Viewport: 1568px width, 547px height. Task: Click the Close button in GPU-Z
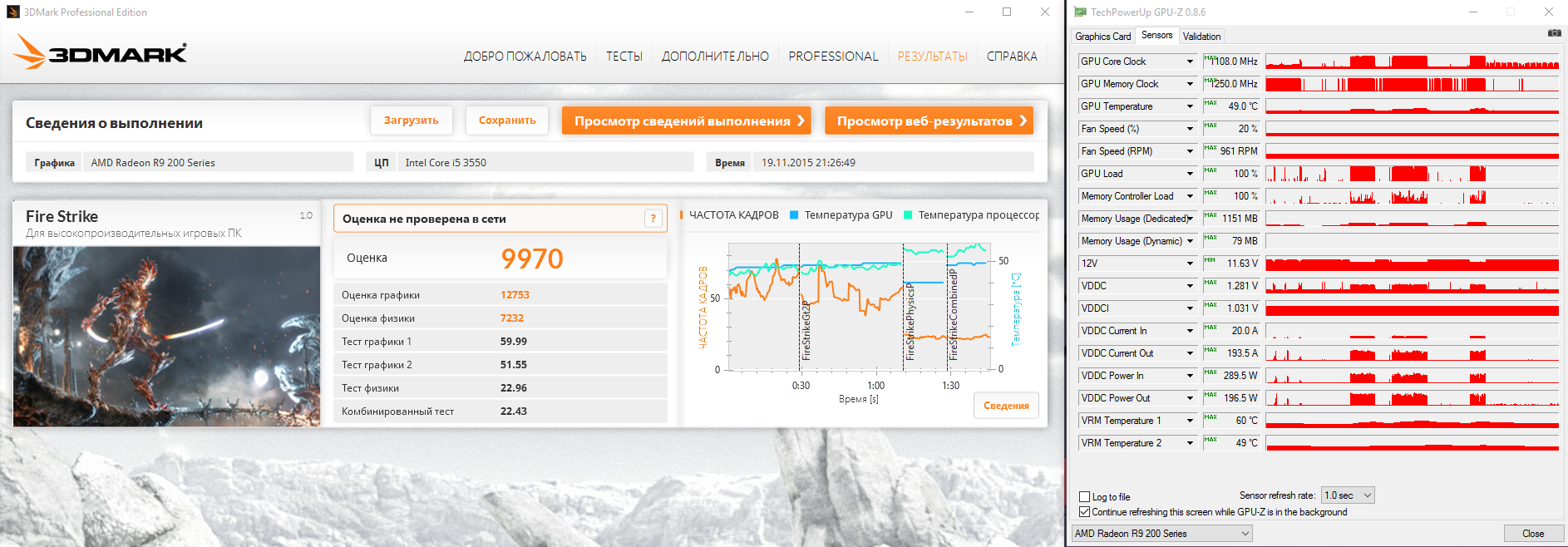pyautogui.click(x=1533, y=534)
